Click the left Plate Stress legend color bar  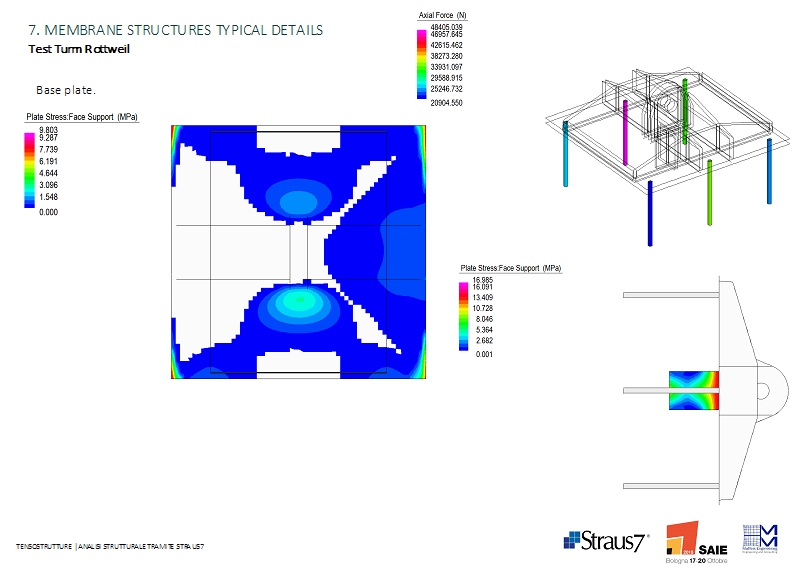click(30, 169)
